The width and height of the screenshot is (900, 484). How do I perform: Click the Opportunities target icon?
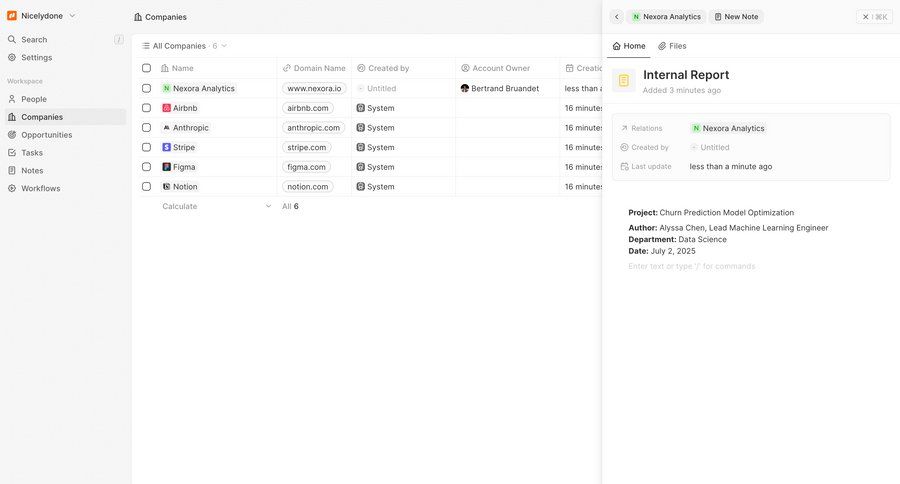pos(12,134)
